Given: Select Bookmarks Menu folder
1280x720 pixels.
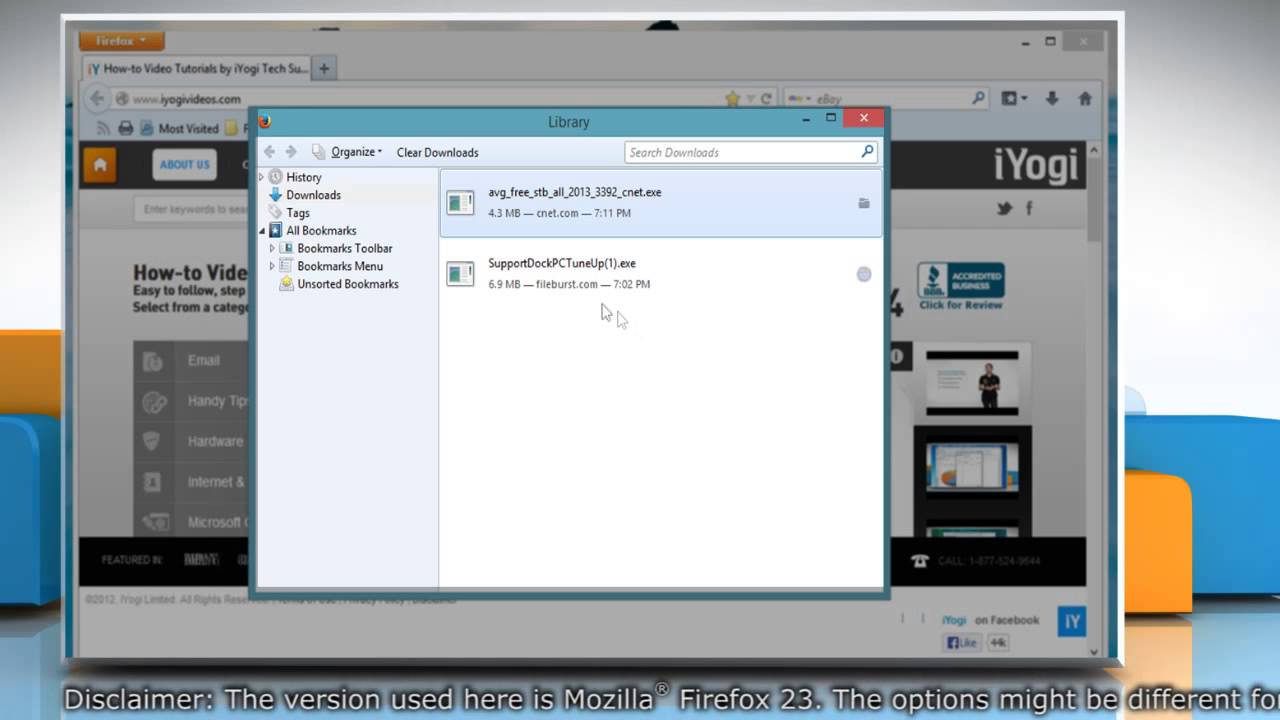Looking at the screenshot, I should tap(340, 266).
